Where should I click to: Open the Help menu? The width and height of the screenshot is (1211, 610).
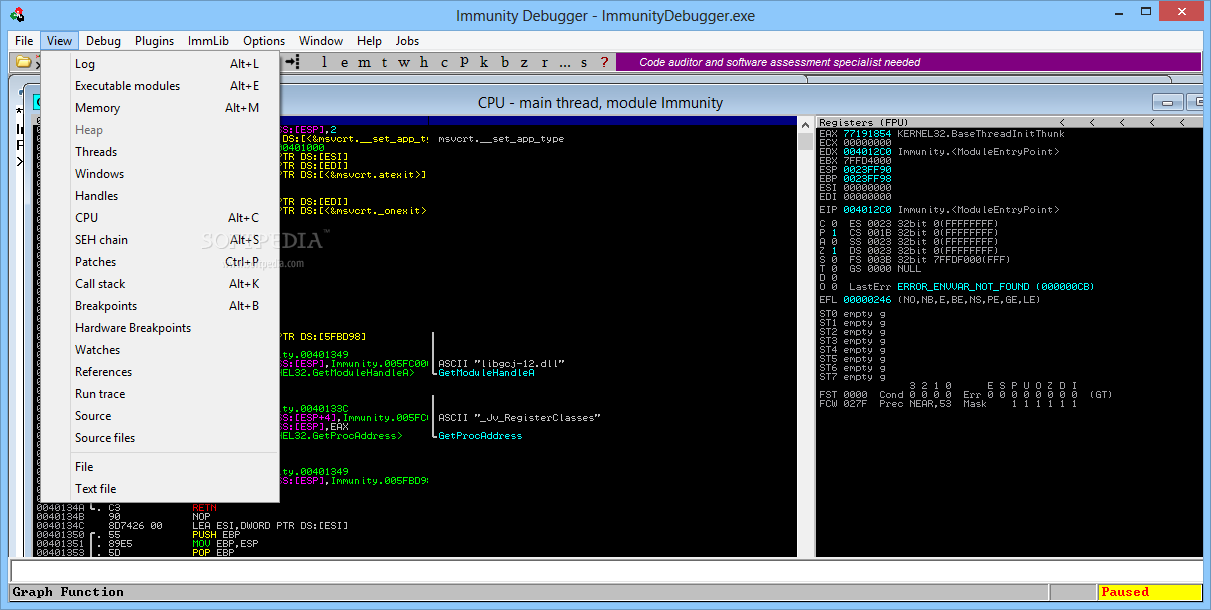(369, 41)
